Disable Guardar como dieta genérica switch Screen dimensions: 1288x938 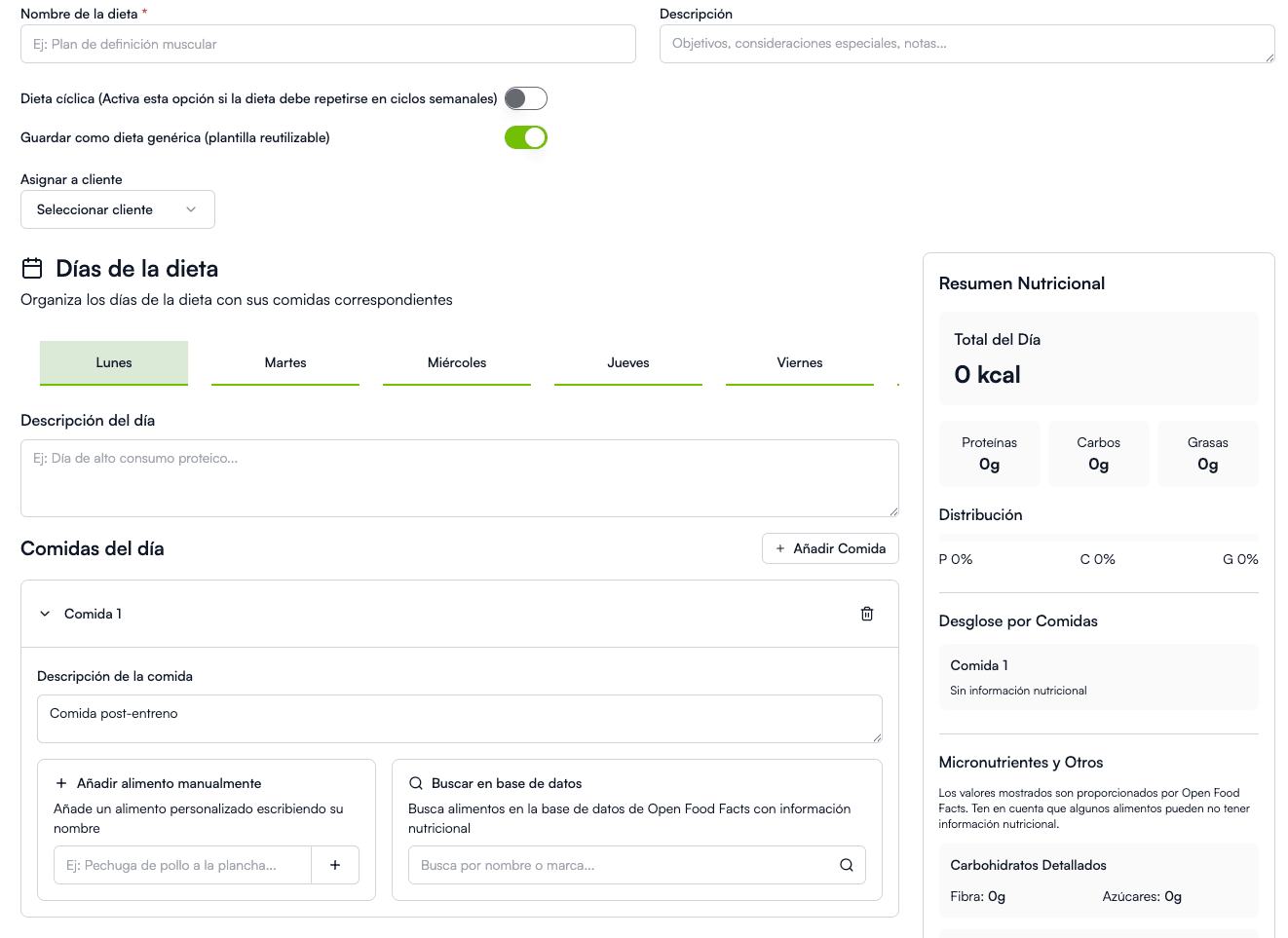[525, 137]
